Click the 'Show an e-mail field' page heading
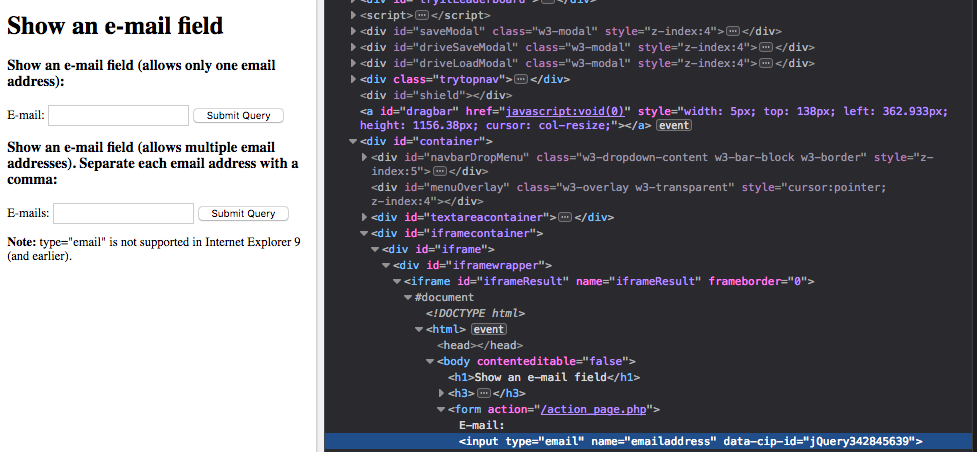This screenshot has width=977, height=452. point(115,26)
